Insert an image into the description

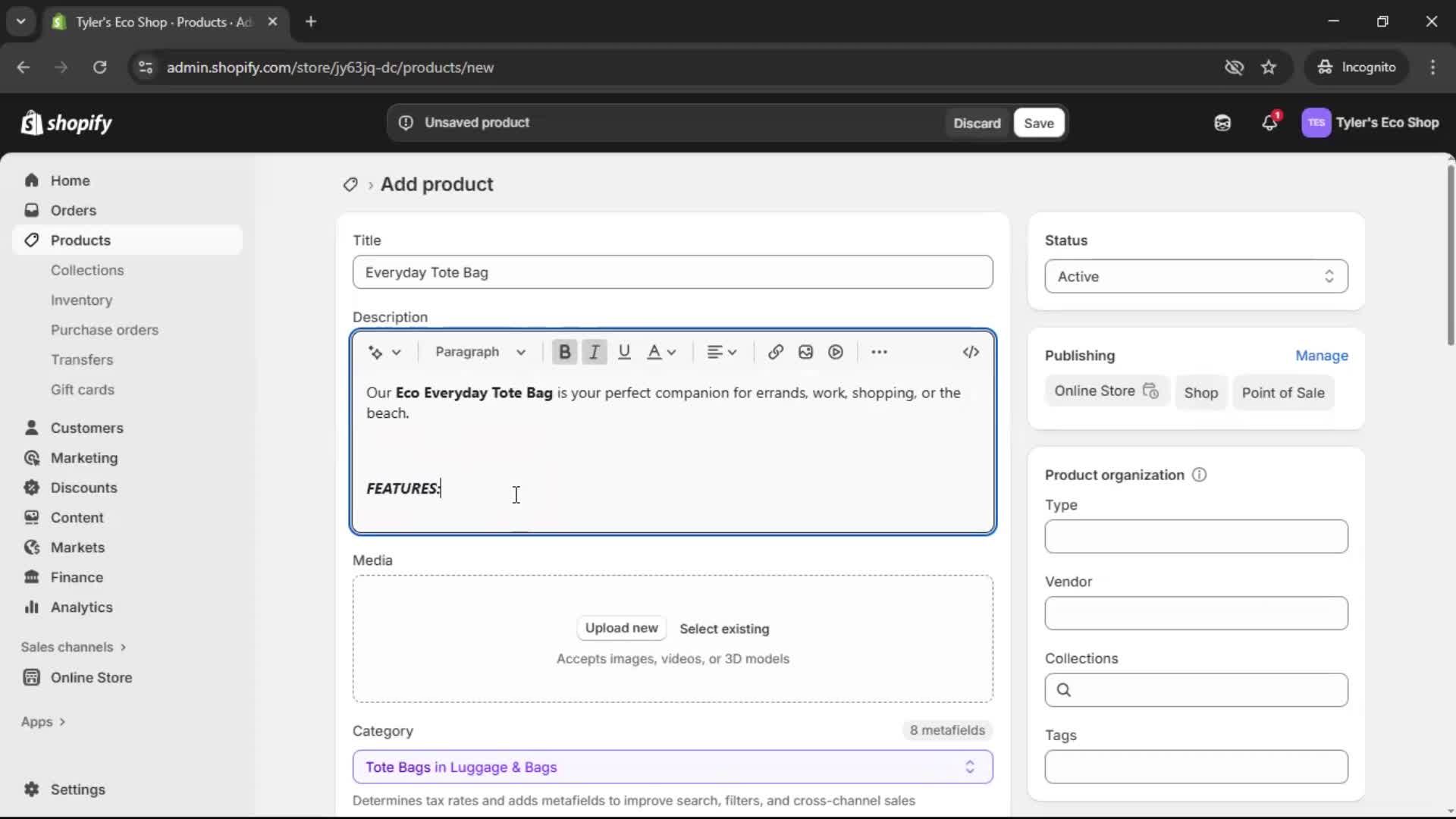click(x=805, y=352)
